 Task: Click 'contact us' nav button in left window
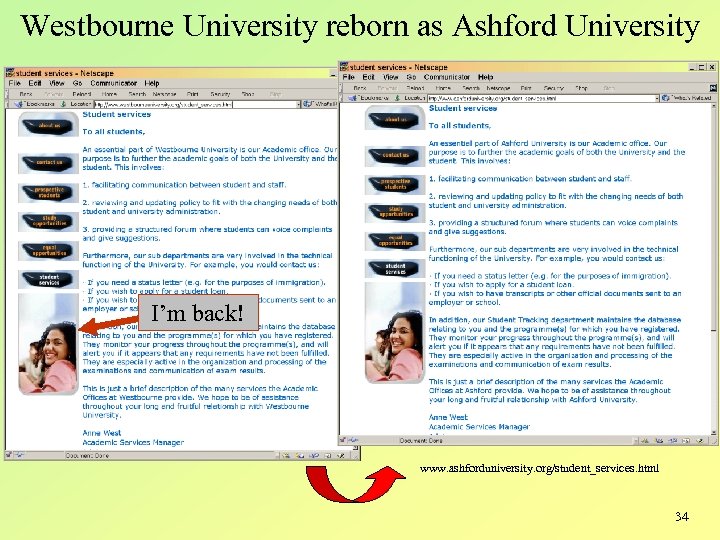coord(49,163)
